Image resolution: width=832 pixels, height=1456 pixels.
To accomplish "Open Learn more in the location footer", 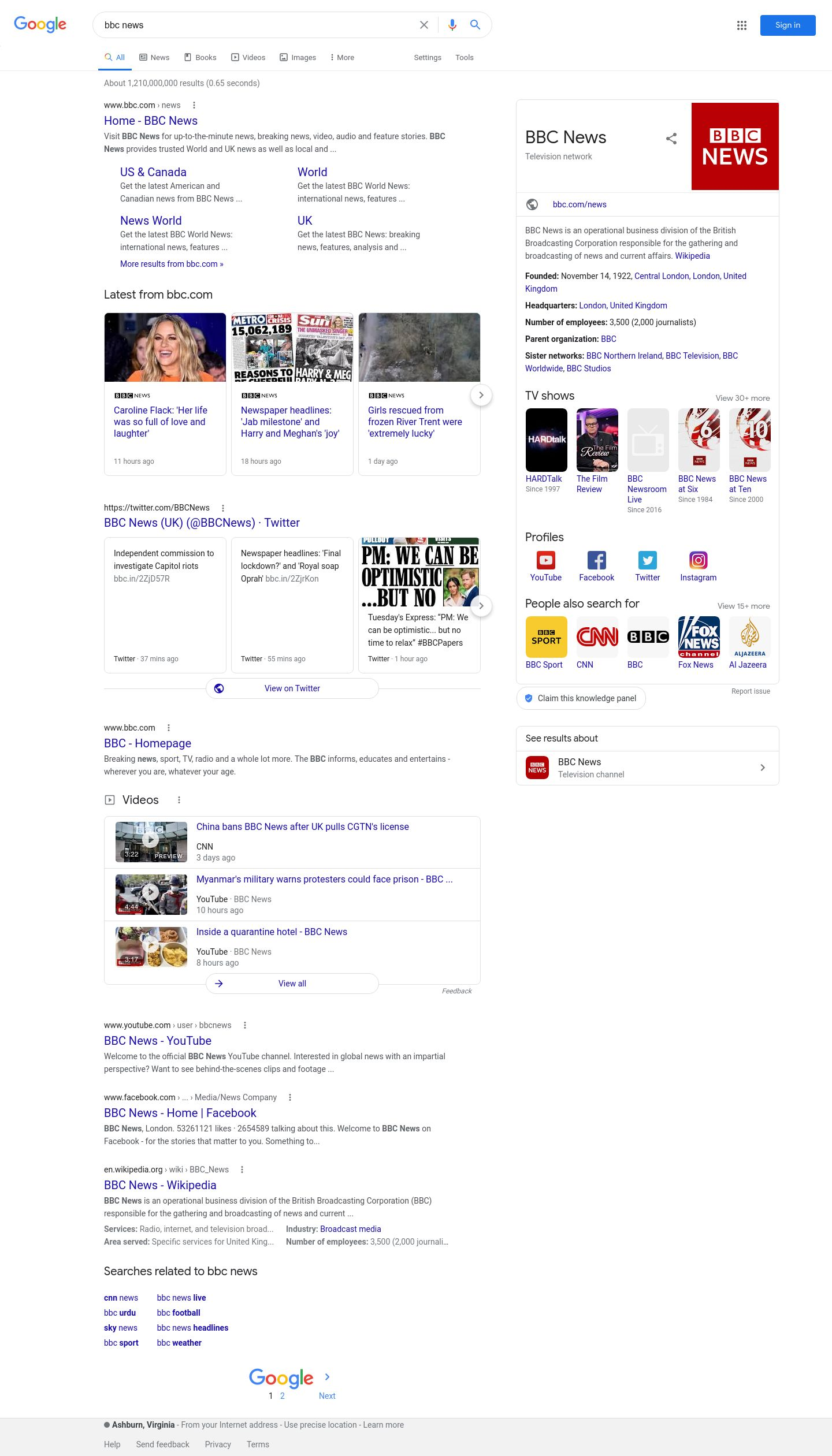I will tap(384, 1425).
